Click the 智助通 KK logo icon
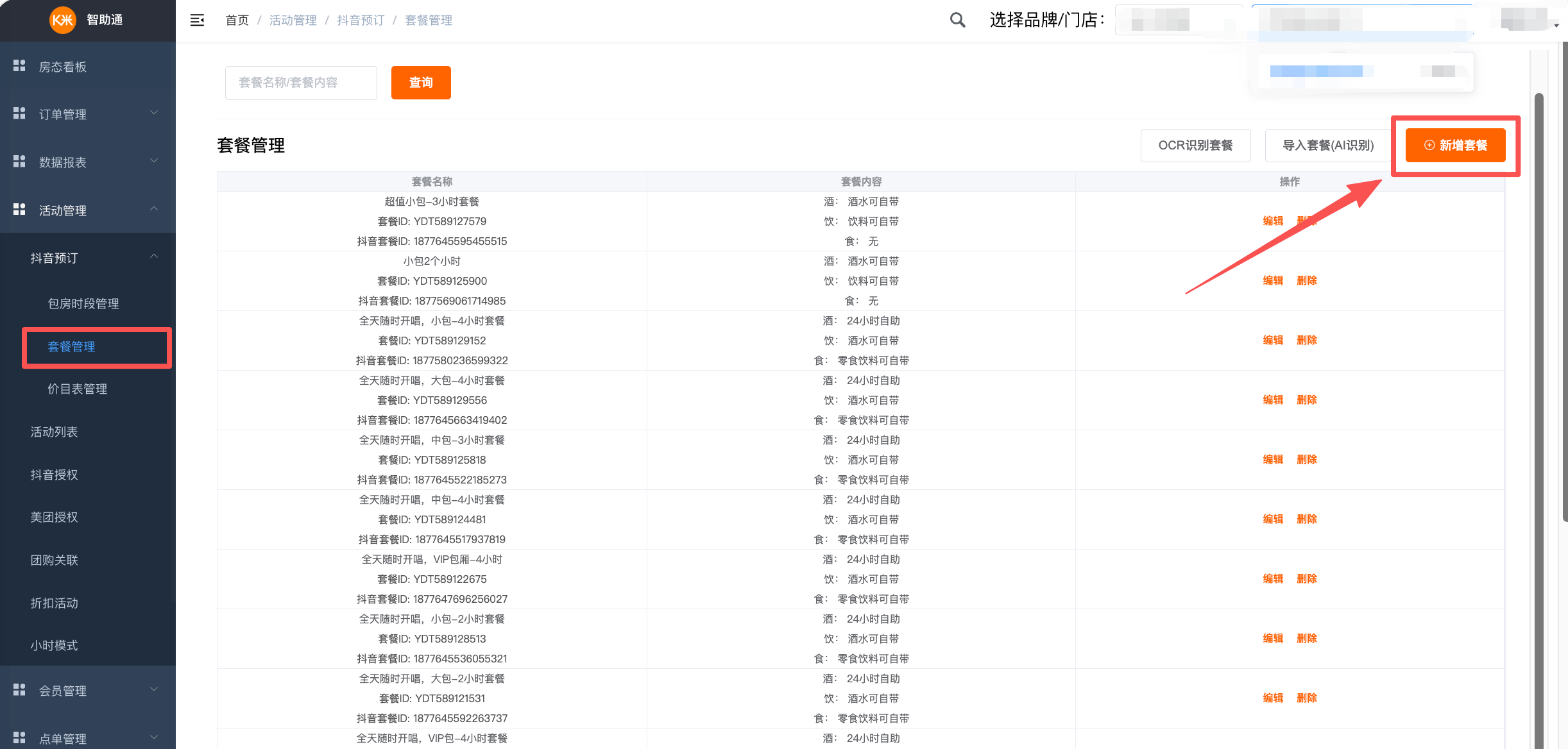The image size is (1568, 749). (63, 20)
